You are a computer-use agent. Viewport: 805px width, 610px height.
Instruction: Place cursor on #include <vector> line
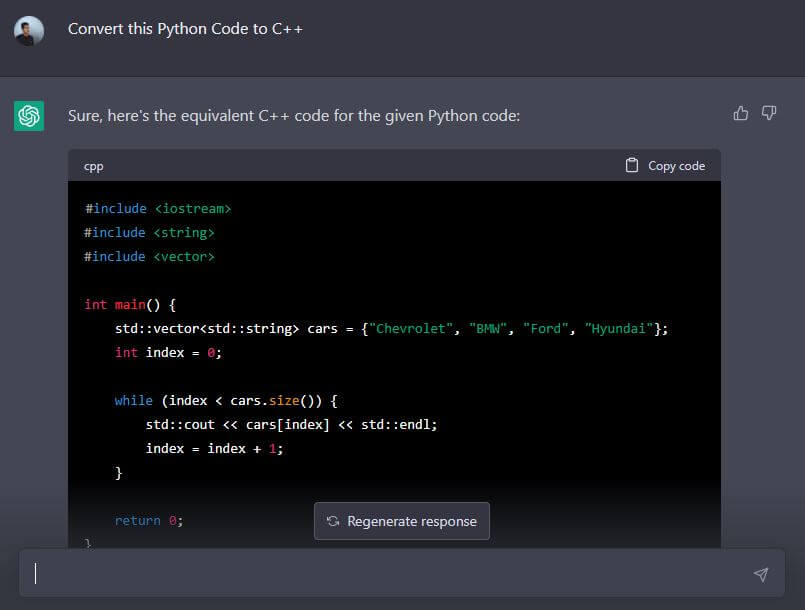click(150, 256)
